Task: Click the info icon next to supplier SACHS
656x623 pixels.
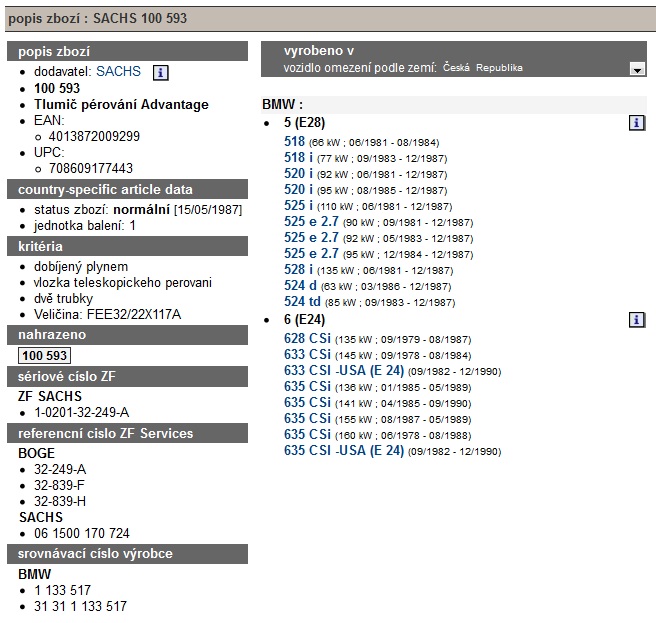Action: click(x=161, y=72)
